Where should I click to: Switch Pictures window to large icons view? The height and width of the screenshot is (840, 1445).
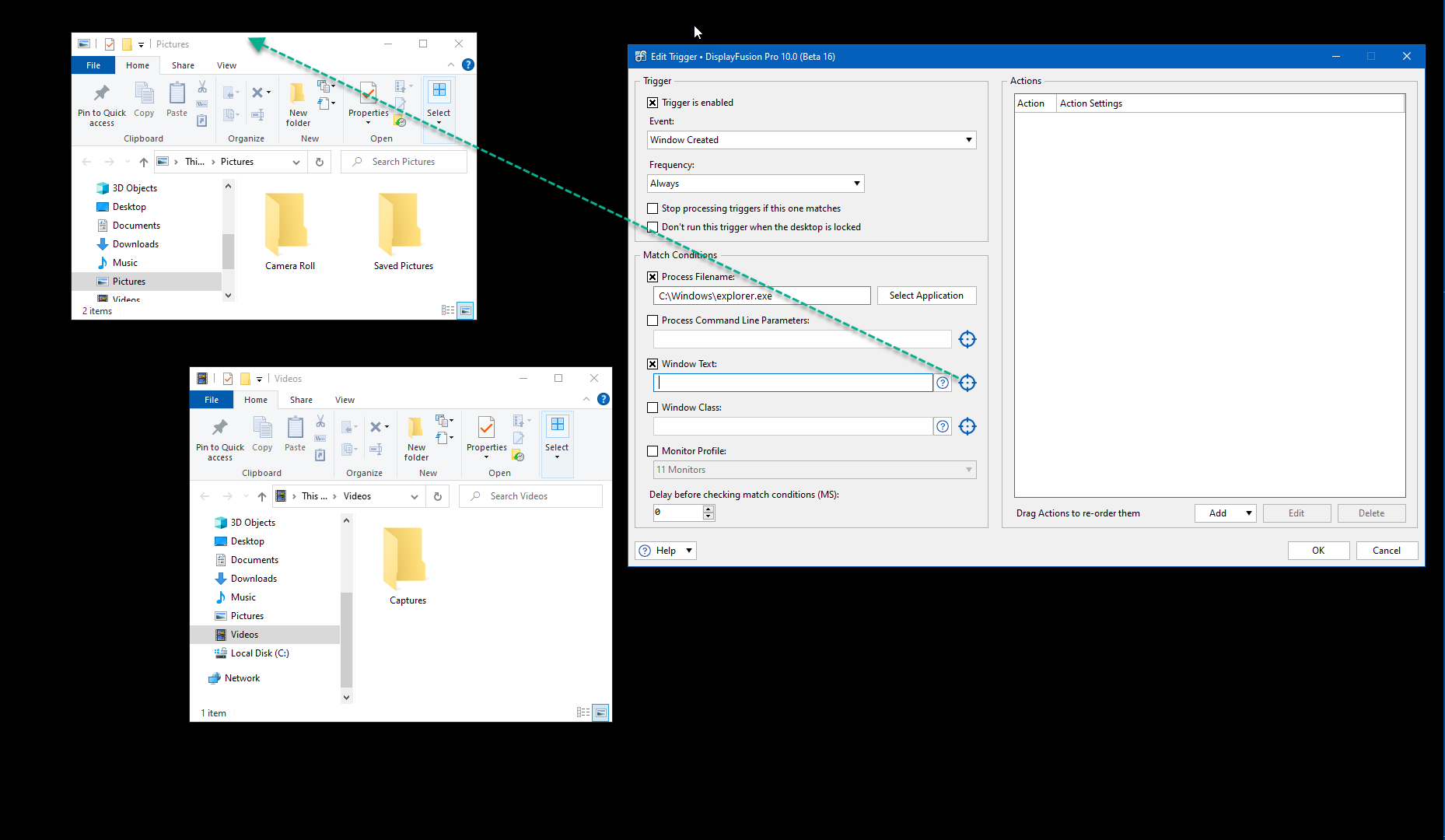(x=466, y=310)
